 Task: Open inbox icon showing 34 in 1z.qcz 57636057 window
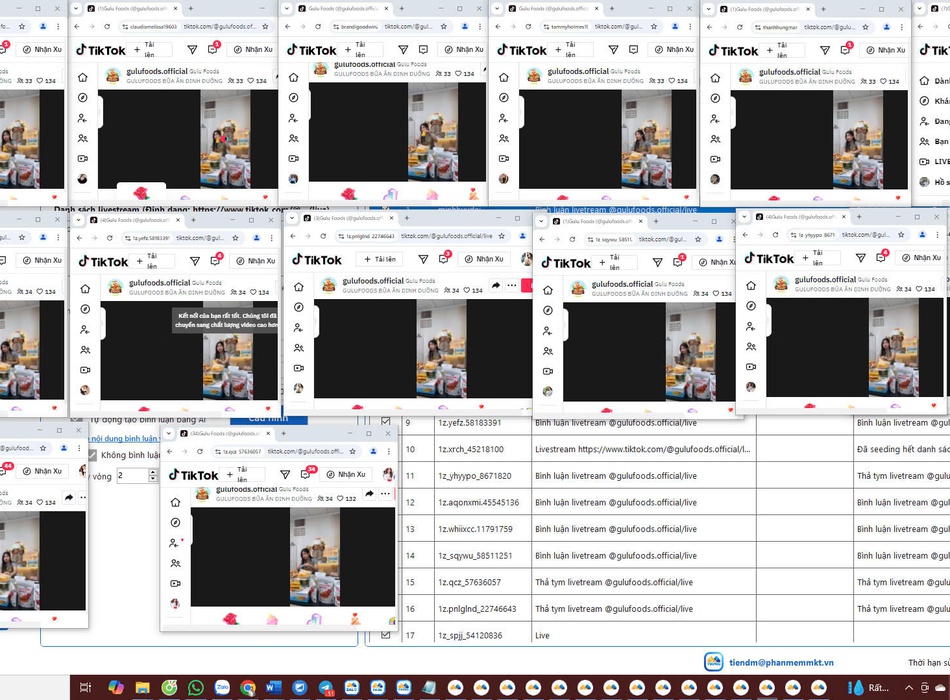(x=306, y=474)
